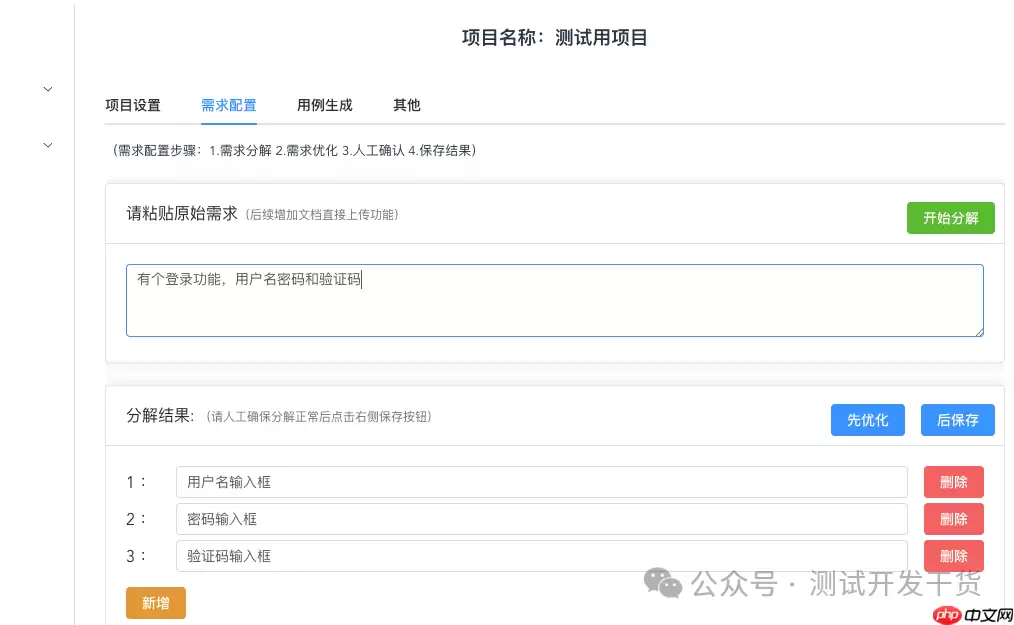Click inside the original requirements textarea

tap(555, 300)
